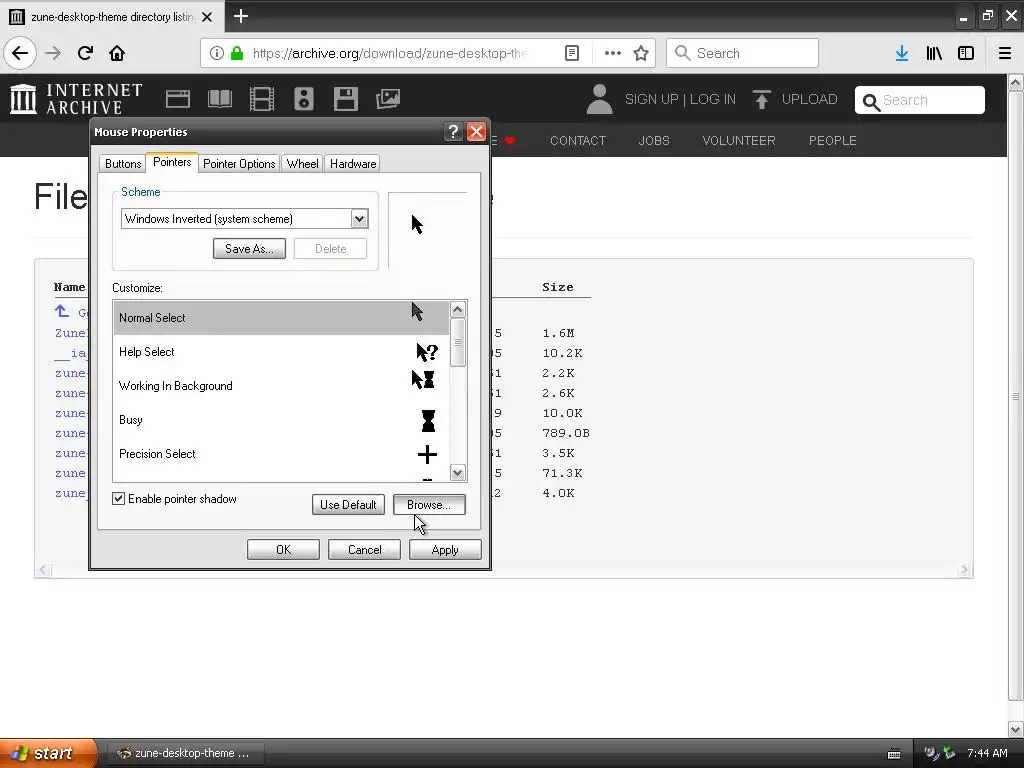The height and width of the screenshot is (768, 1024).
Task: Click Customize list scroll down arrow
Action: click(458, 472)
